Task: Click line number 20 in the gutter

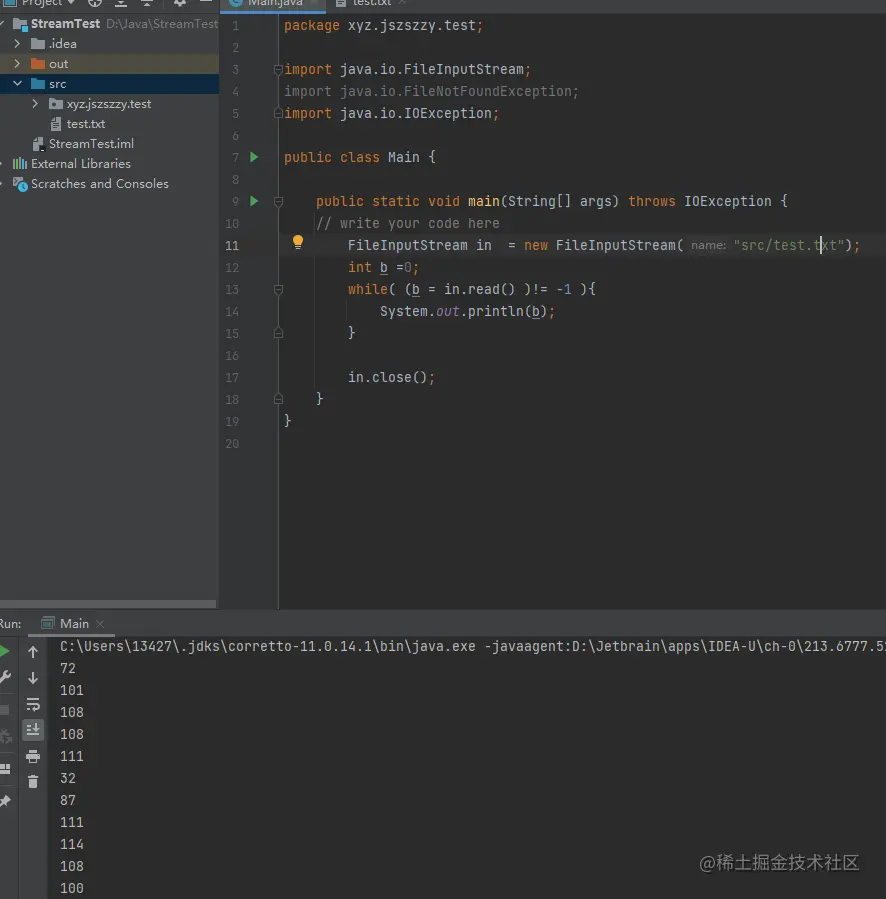Action: [x=232, y=444]
